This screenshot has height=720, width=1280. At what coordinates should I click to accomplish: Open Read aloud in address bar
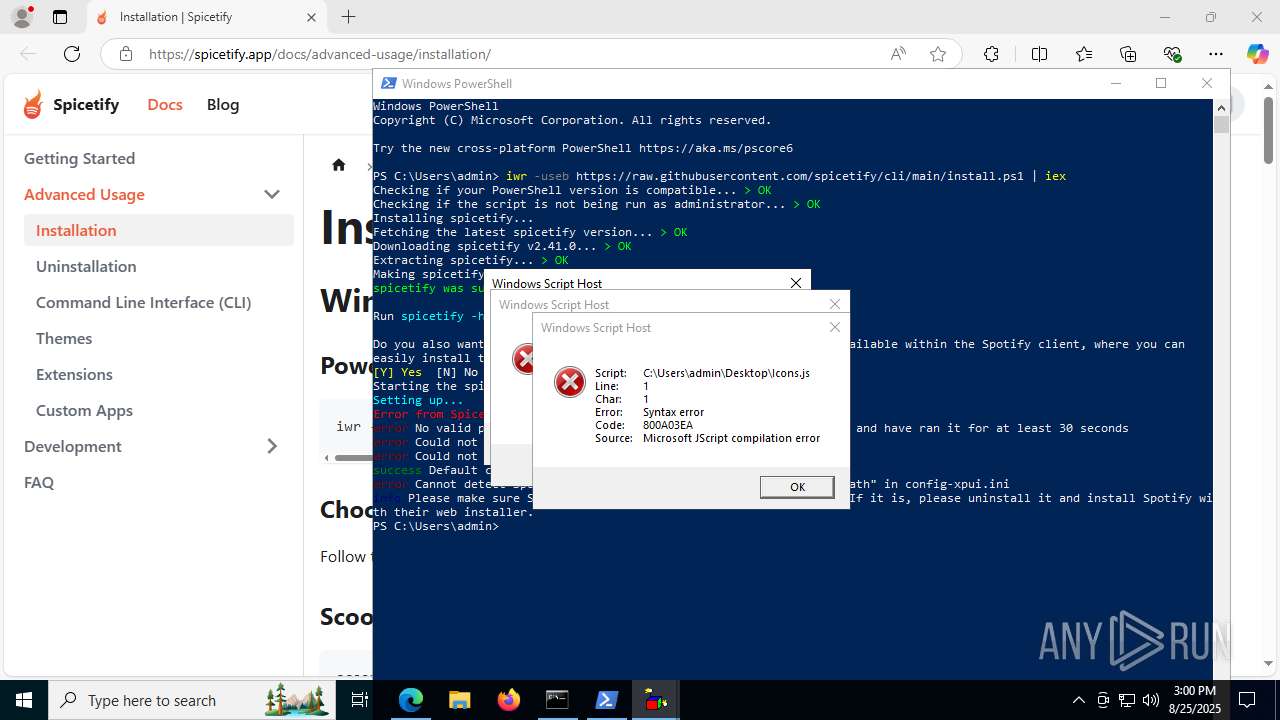point(898,54)
